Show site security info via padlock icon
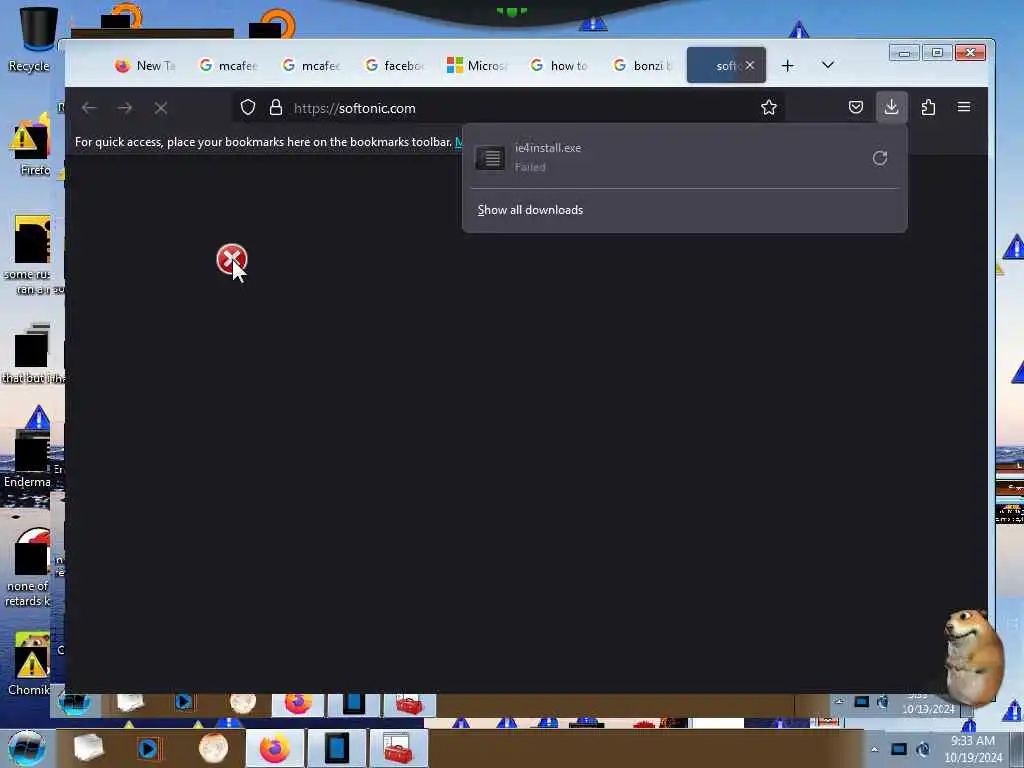Viewport: 1024px width, 768px height. tap(276, 108)
